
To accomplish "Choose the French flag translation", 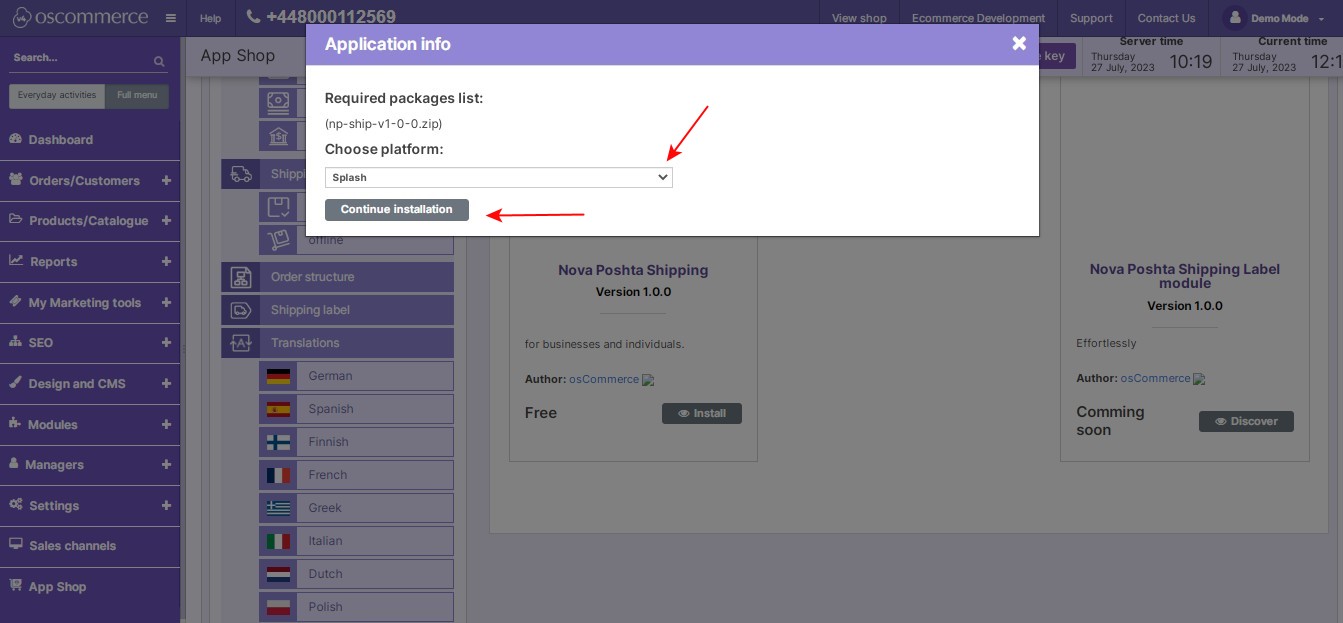I will pos(356,475).
